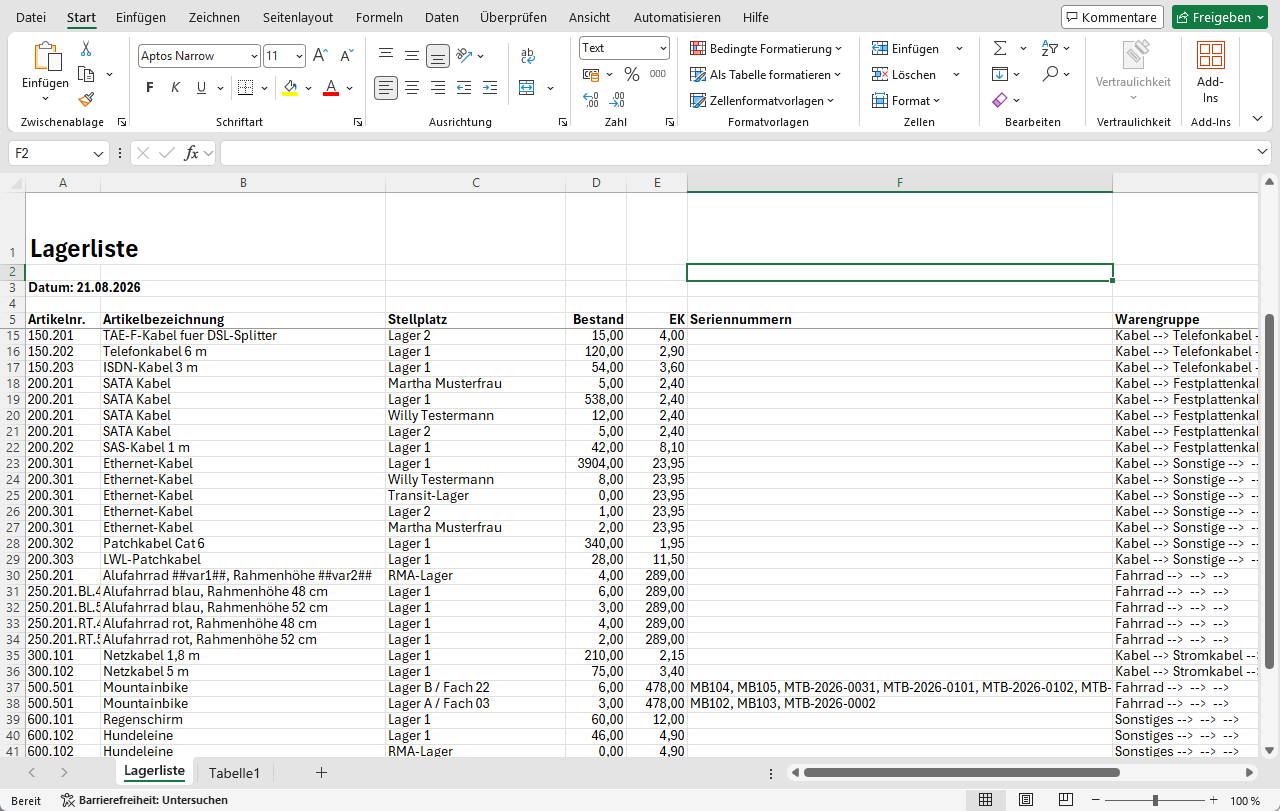
Task: Click the Merge and Center icon
Action: pos(528,88)
